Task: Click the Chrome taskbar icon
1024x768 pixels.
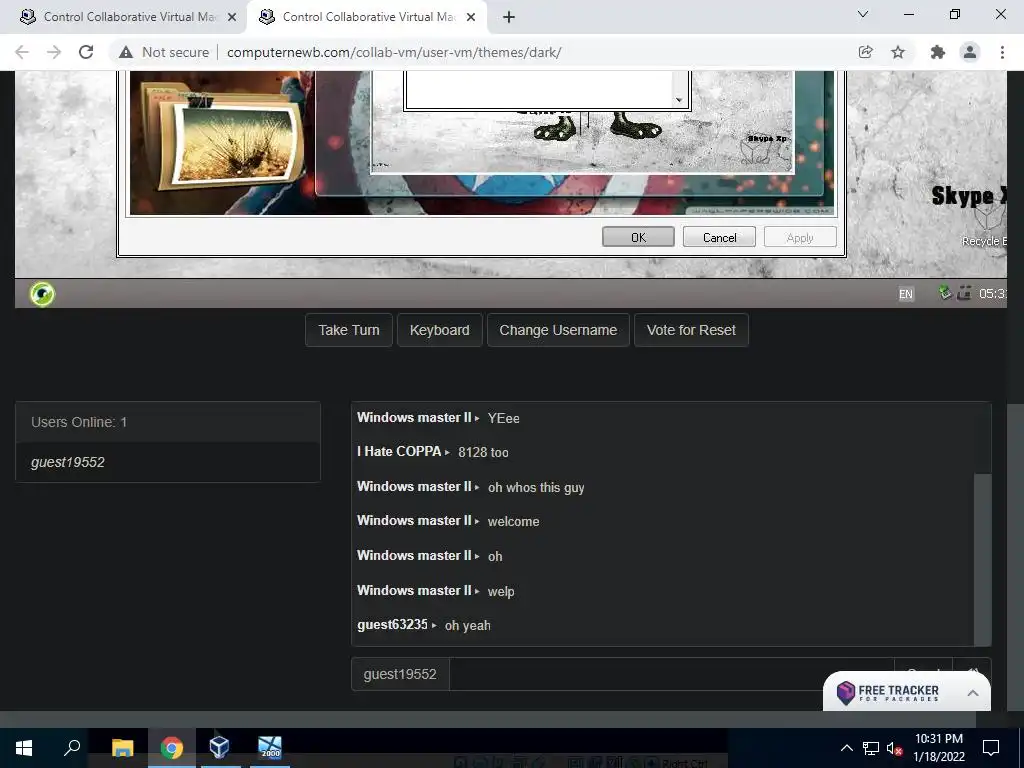Action: (172, 747)
